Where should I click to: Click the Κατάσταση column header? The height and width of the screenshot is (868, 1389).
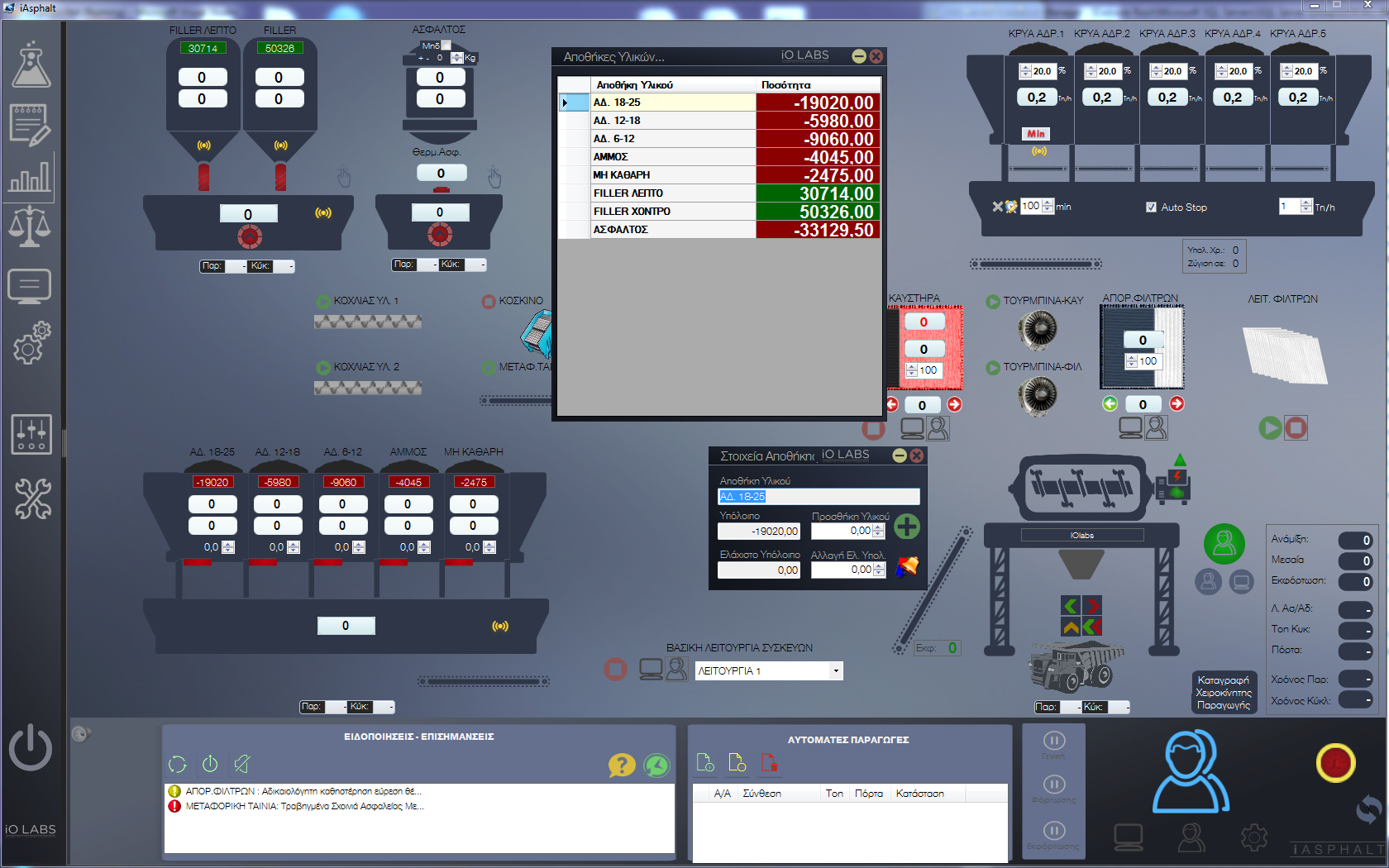point(919,794)
